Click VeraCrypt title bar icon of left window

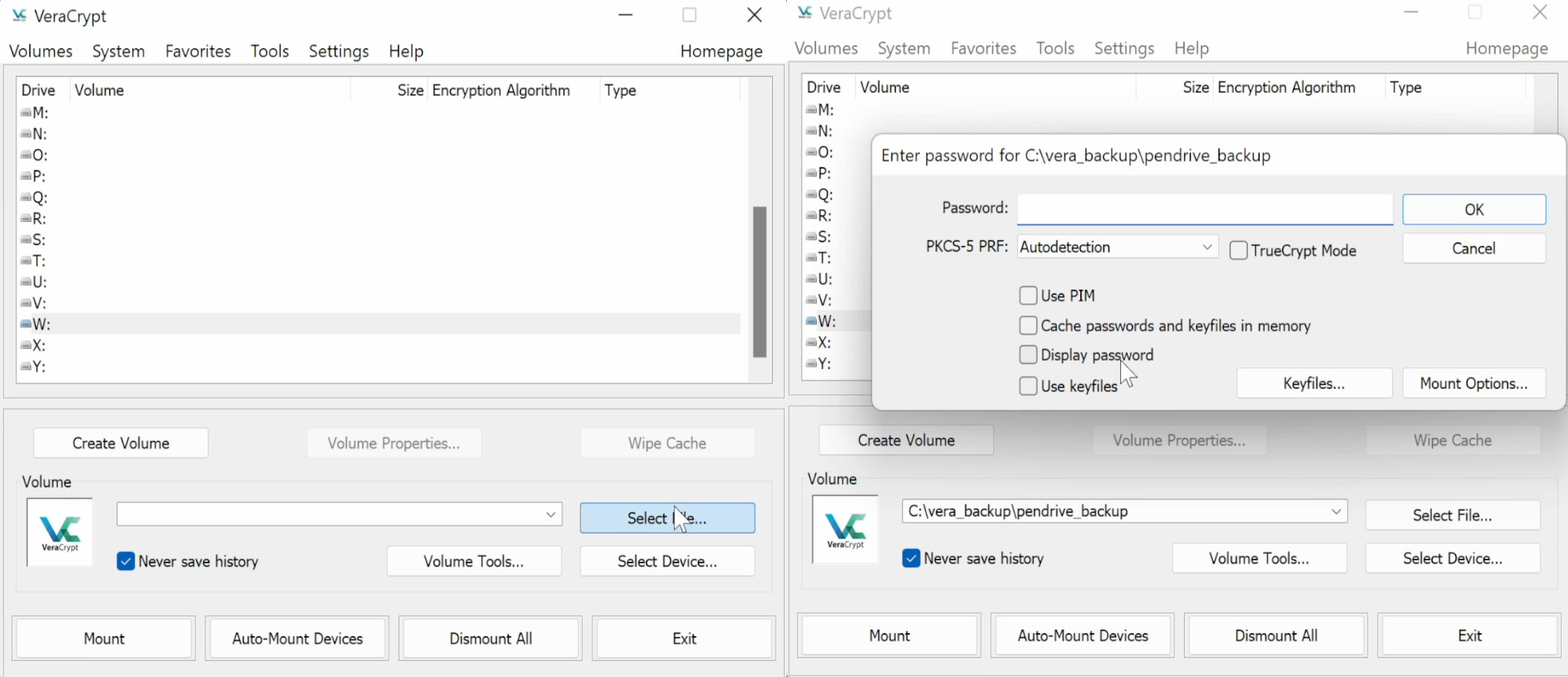click(x=19, y=16)
